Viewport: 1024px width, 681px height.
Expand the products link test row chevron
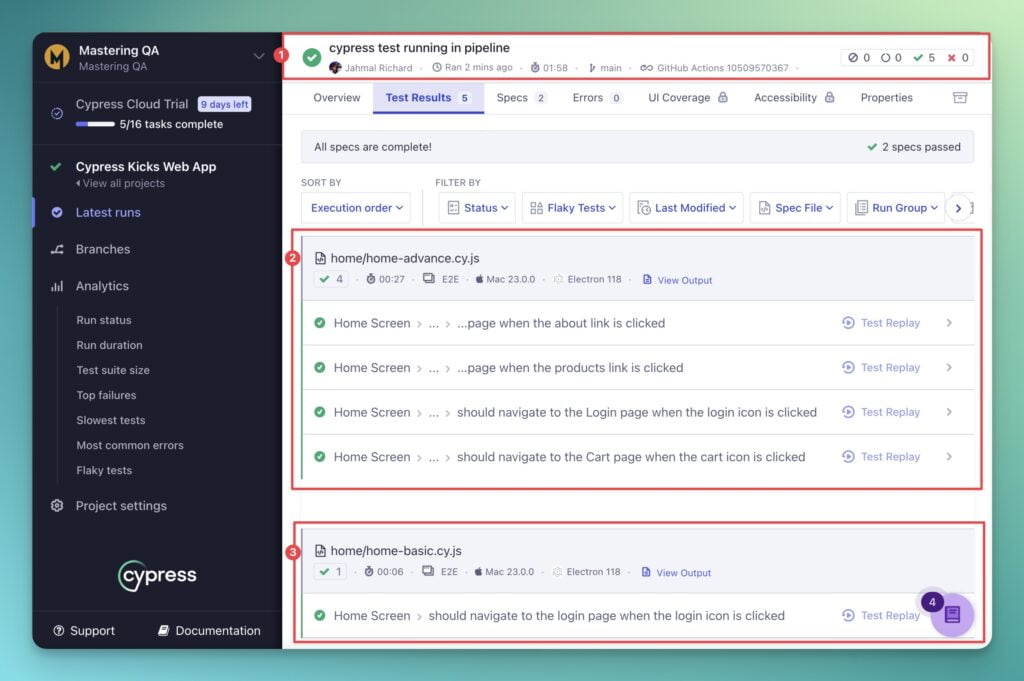tap(949, 368)
